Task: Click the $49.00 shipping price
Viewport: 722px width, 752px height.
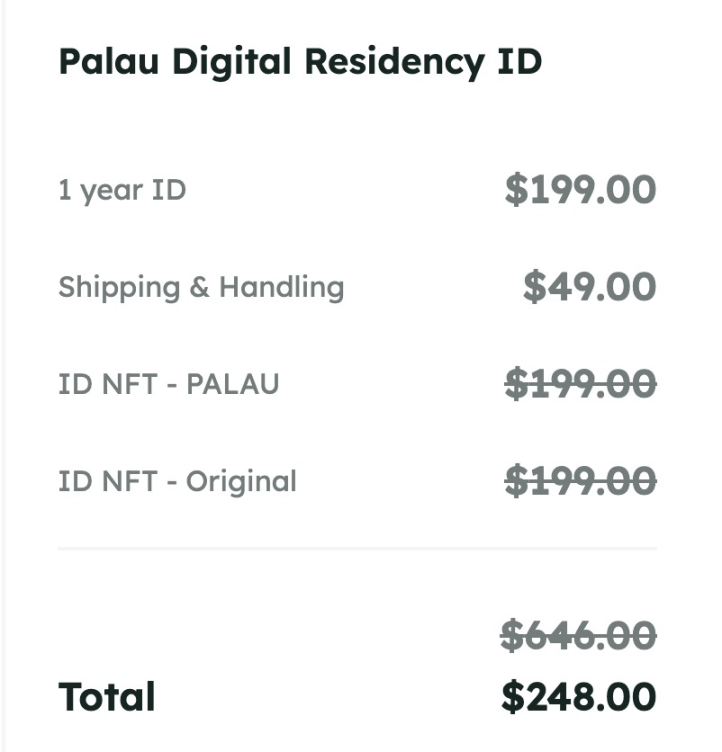Action: [589, 287]
